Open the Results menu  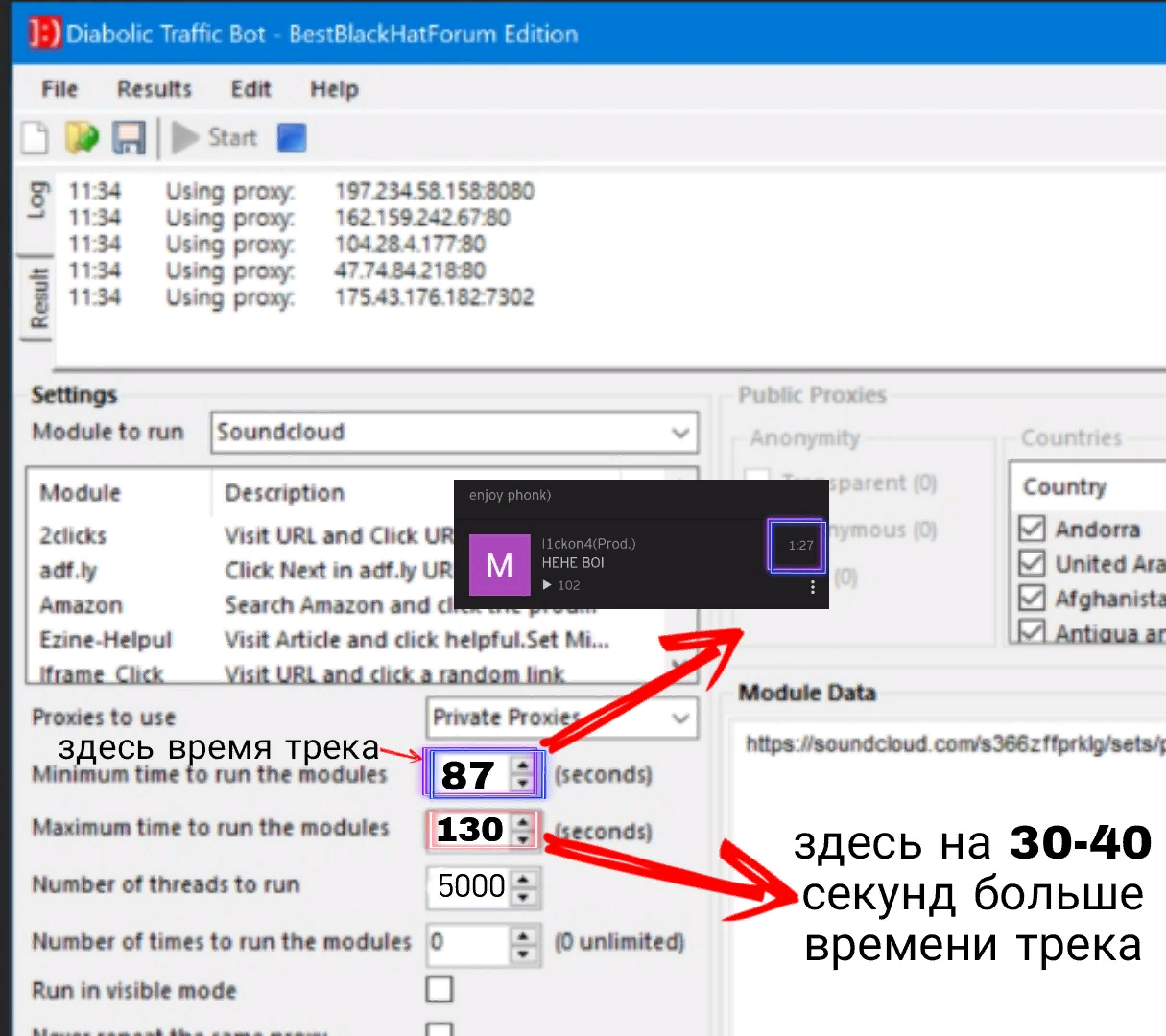pos(155,89)
